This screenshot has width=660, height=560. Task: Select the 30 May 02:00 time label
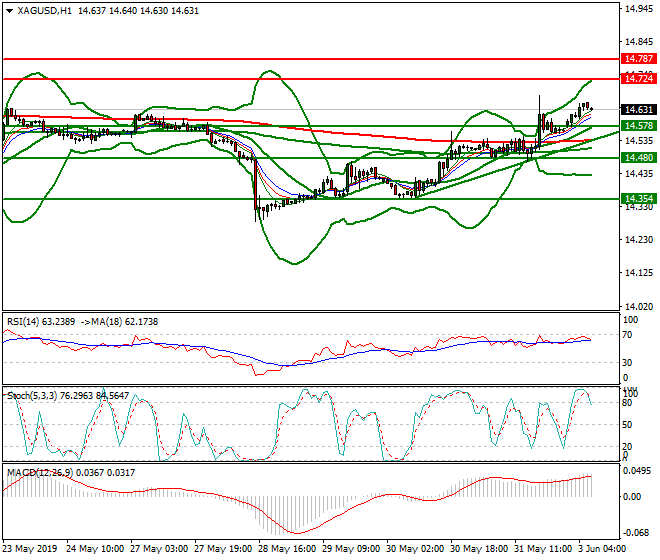[415, 549]
